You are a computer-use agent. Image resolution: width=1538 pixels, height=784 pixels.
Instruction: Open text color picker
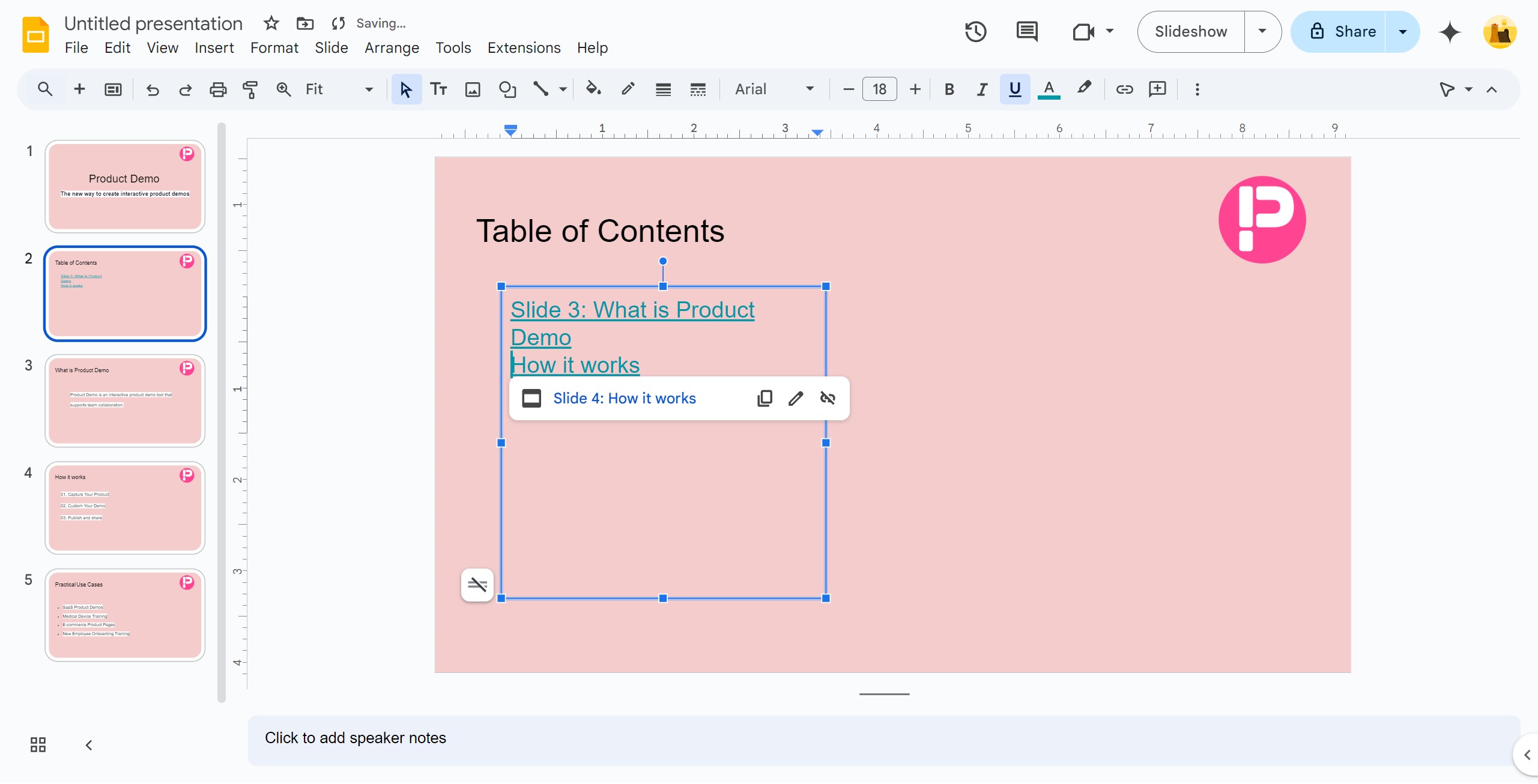(1049, 89)
